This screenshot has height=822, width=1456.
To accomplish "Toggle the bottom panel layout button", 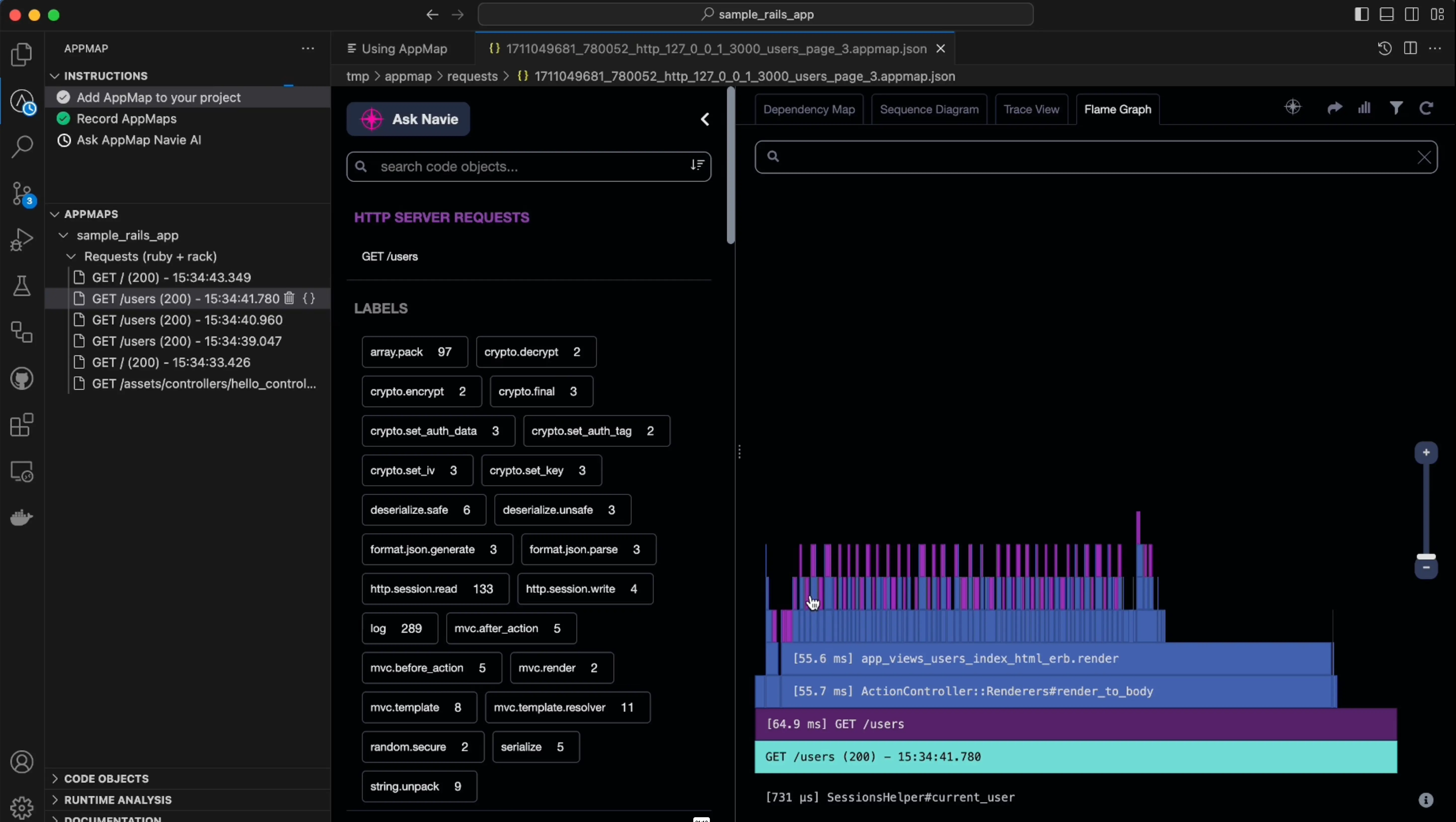I will (1387, 15).
